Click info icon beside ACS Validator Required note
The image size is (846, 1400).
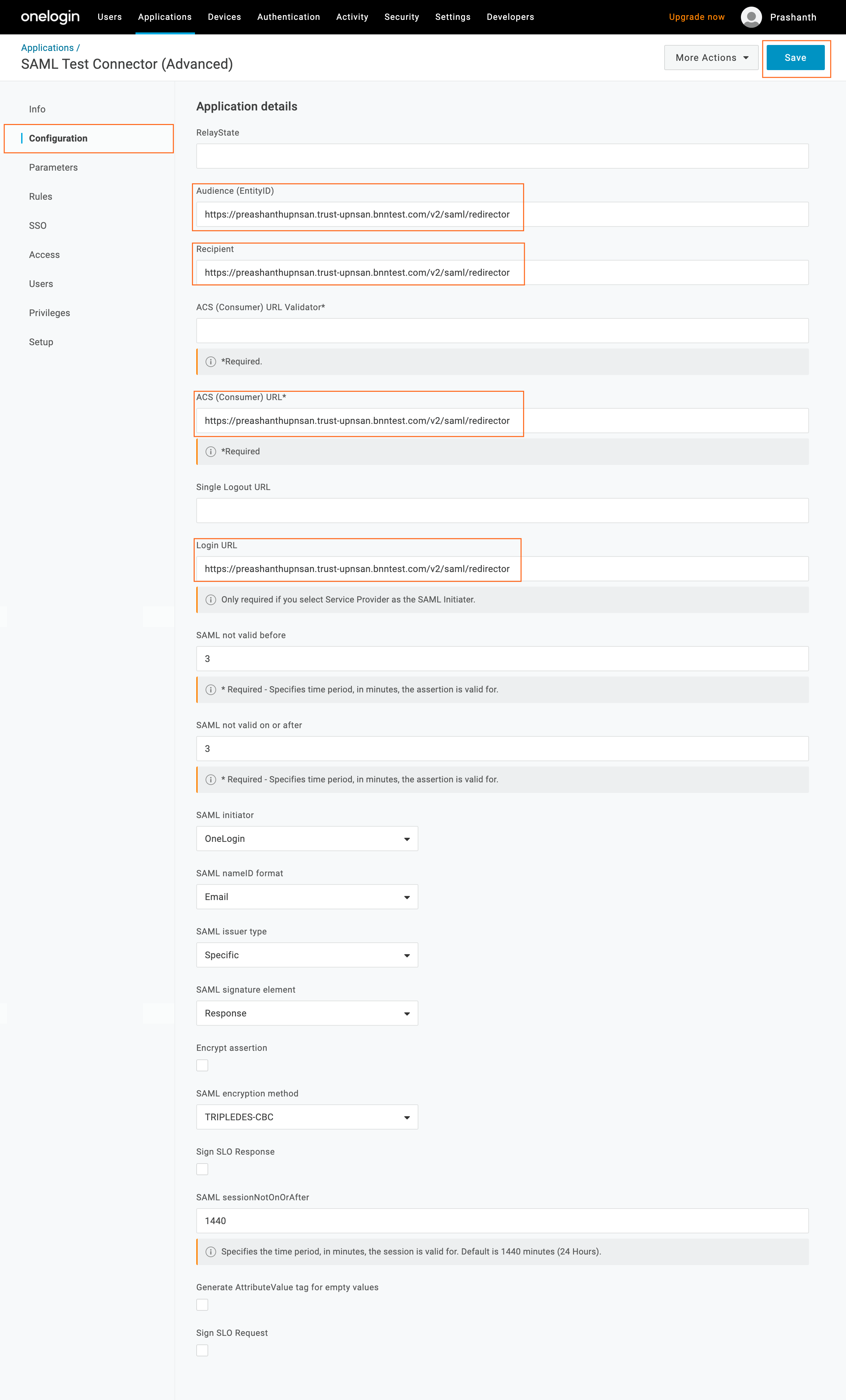pyautogui.click(x=211, y=362)
